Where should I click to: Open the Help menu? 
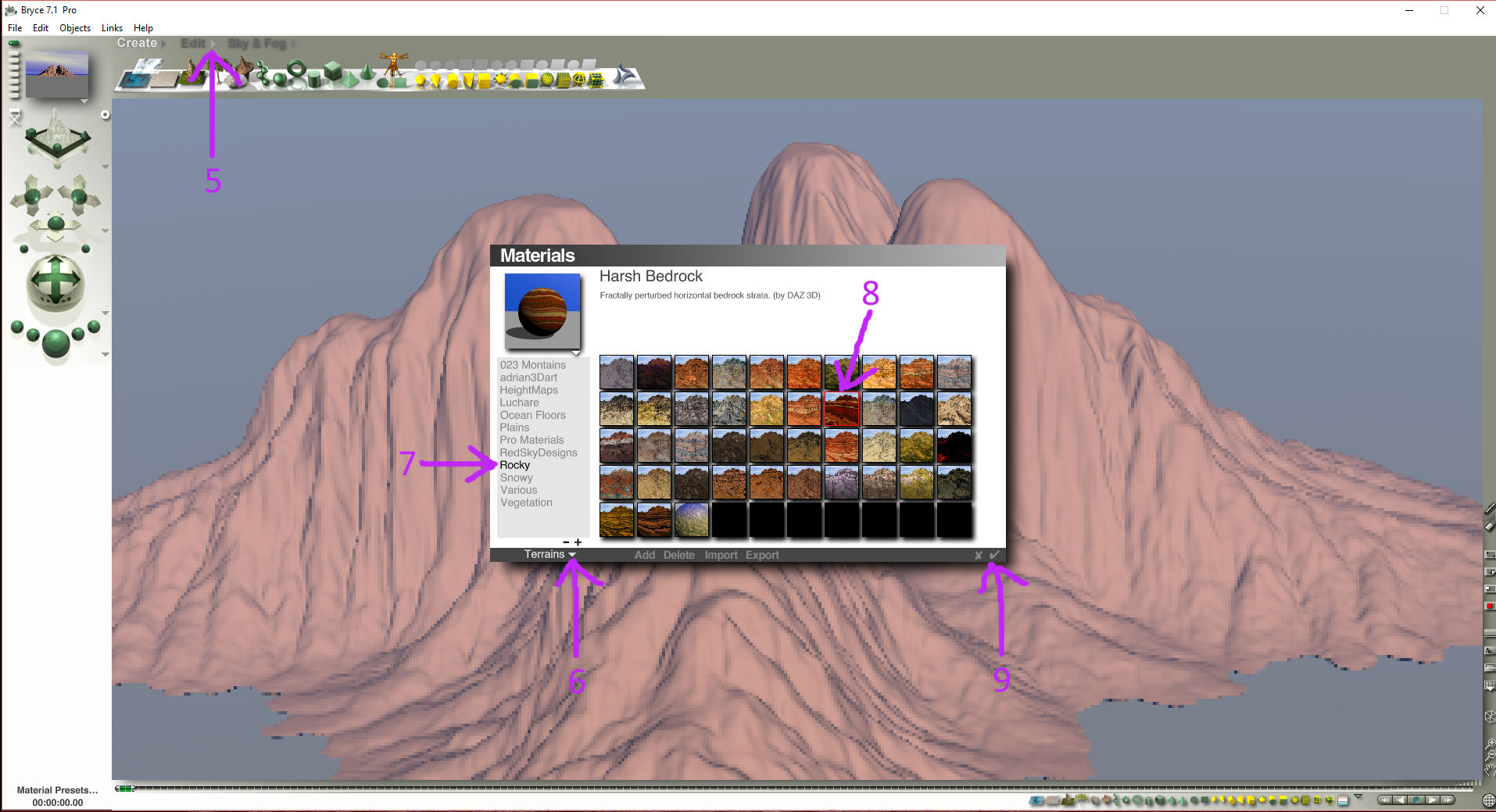(143, 28)
